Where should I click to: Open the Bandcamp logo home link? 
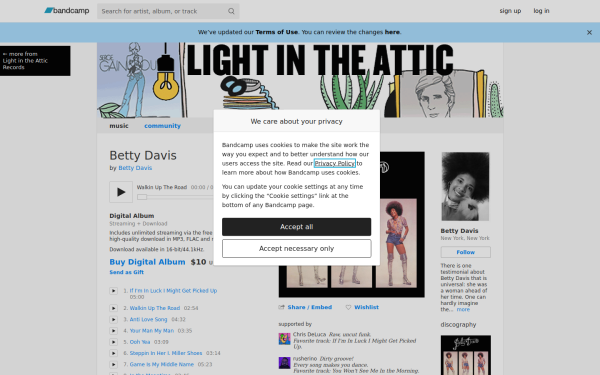[x=67, y=11]
